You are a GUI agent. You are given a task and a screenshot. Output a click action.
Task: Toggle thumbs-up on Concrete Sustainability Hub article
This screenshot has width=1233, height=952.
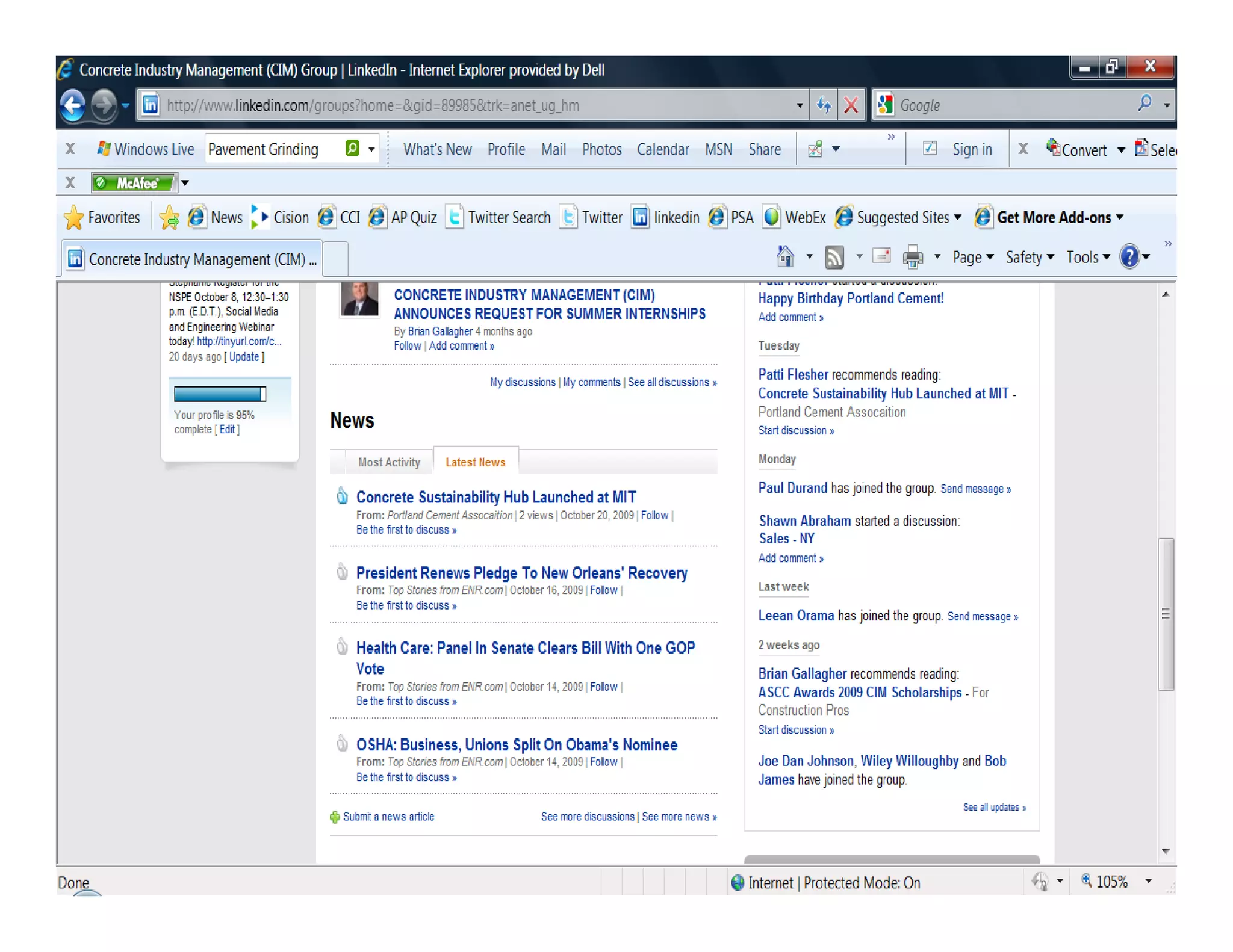(342, 496)
